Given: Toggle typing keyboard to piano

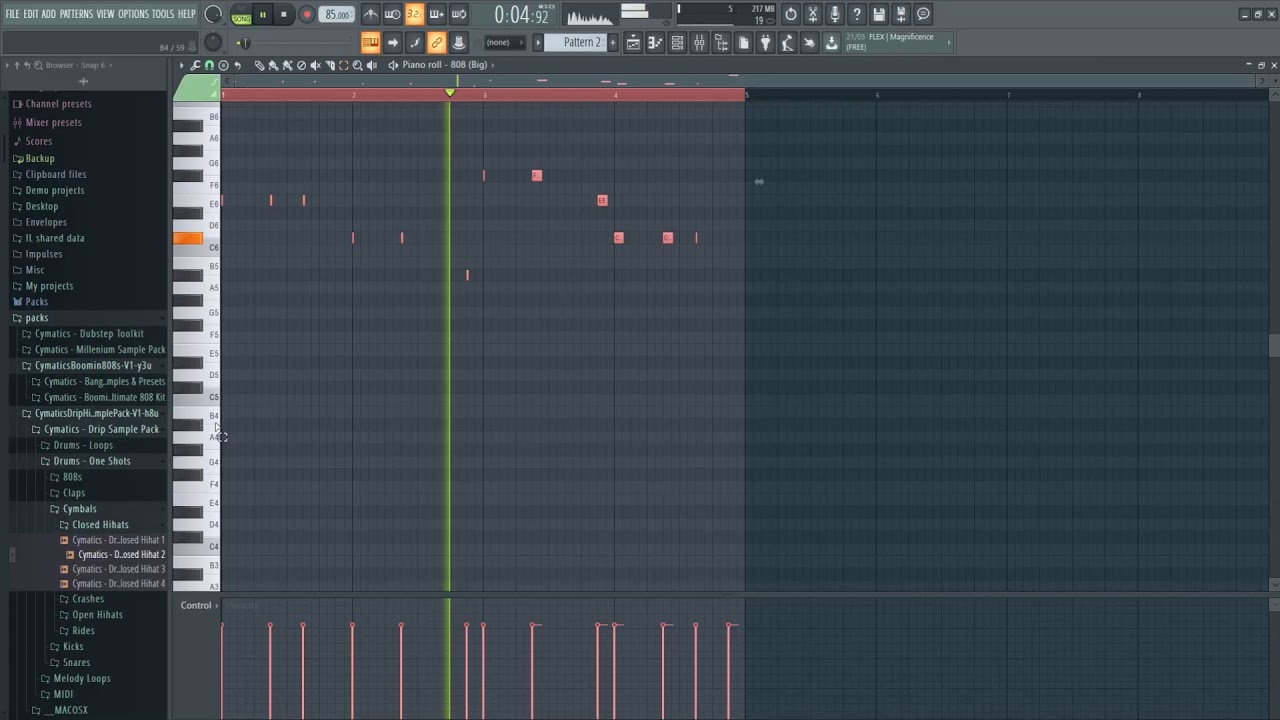Looking at the screenshot, I should point(370,42).
